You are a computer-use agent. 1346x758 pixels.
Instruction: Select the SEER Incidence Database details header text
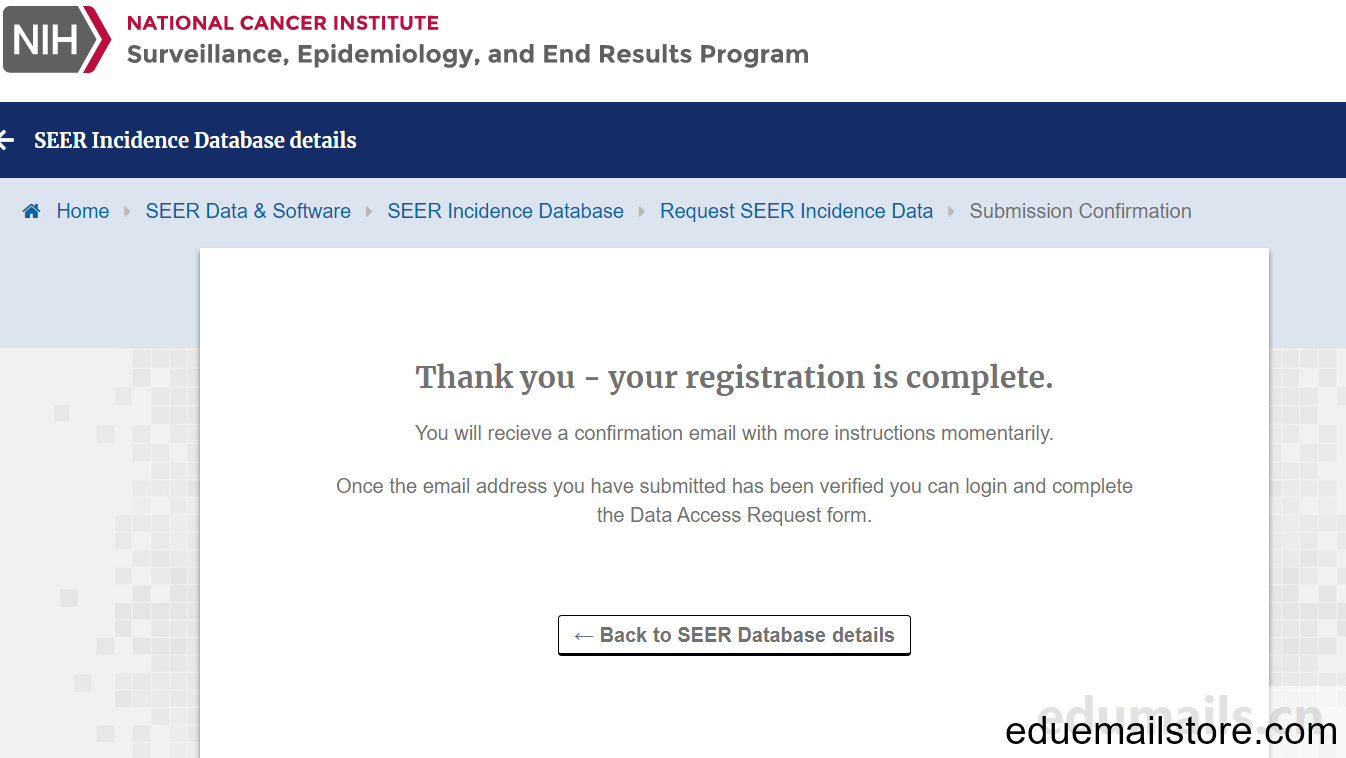(x=195, y=140)
